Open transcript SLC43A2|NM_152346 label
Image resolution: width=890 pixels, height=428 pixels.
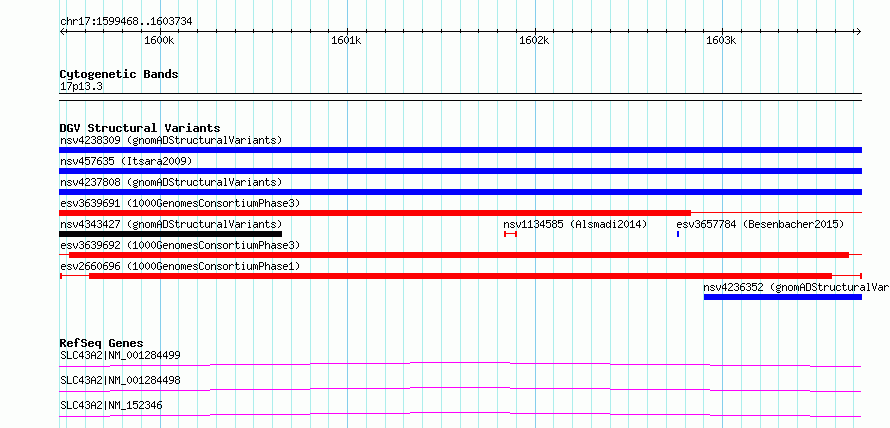[x=111, y=405]
